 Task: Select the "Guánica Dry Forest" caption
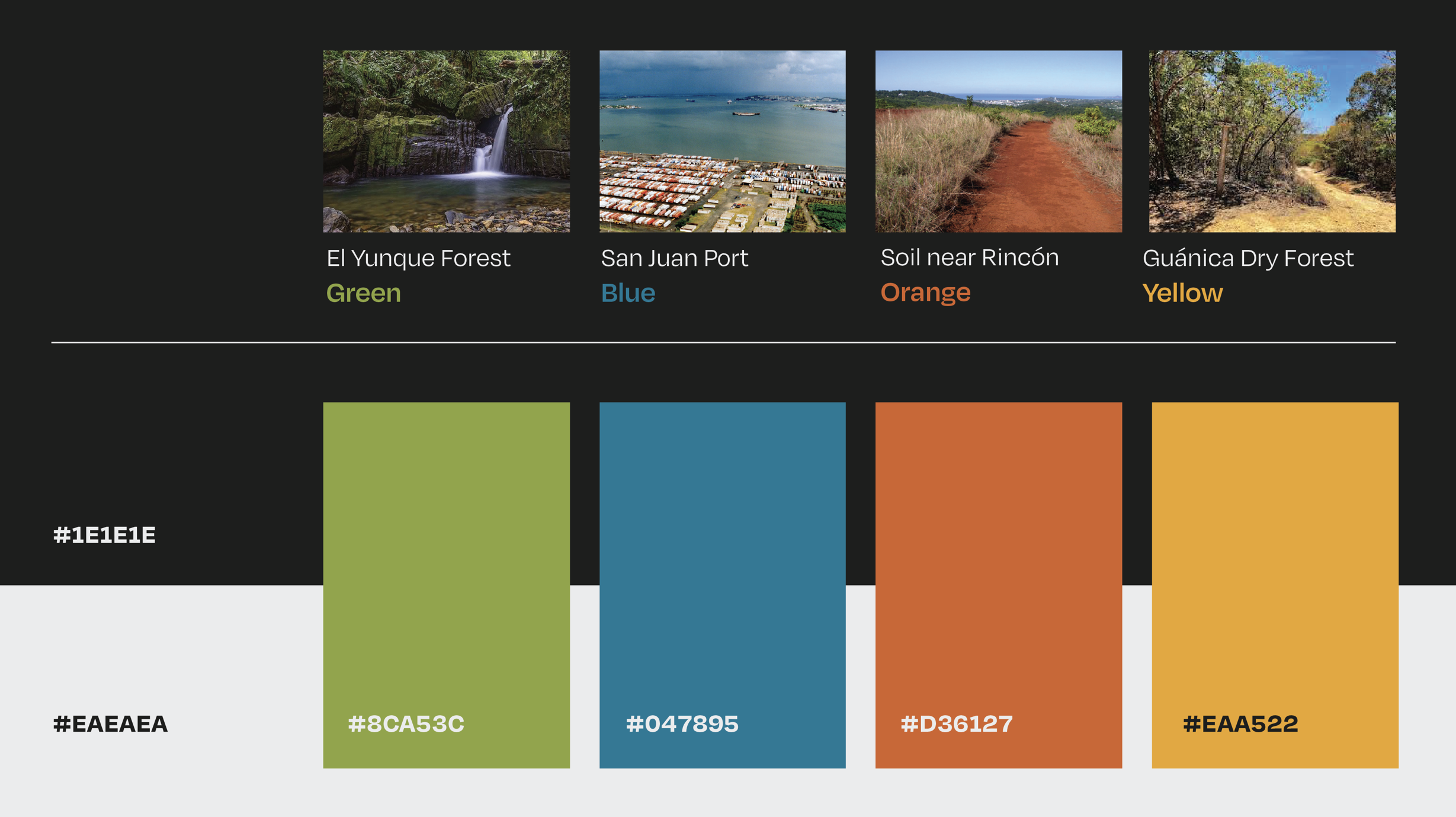(1247, 258)
